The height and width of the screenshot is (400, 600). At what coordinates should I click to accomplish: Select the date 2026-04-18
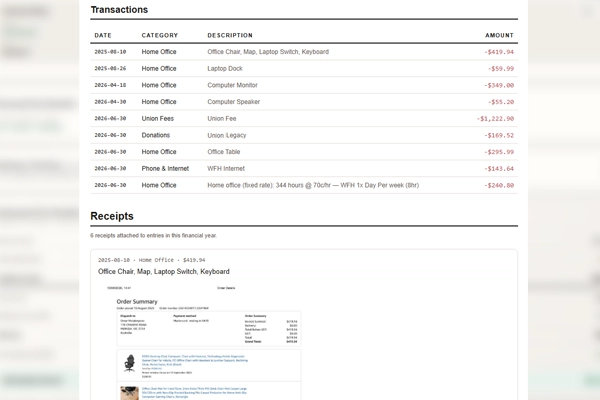(x=110, y=85)
